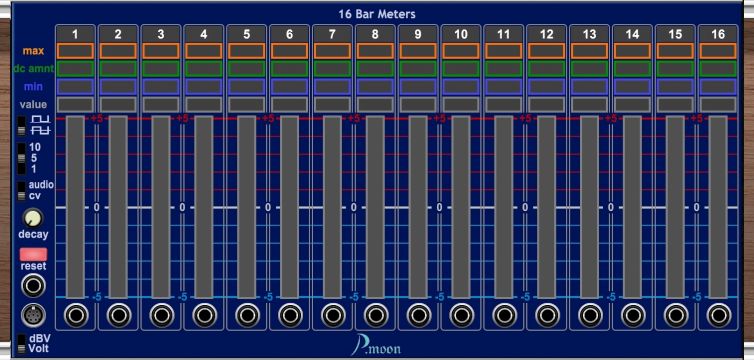
Task: Click the bar meter of channel 8
Action: pos(375,207)
